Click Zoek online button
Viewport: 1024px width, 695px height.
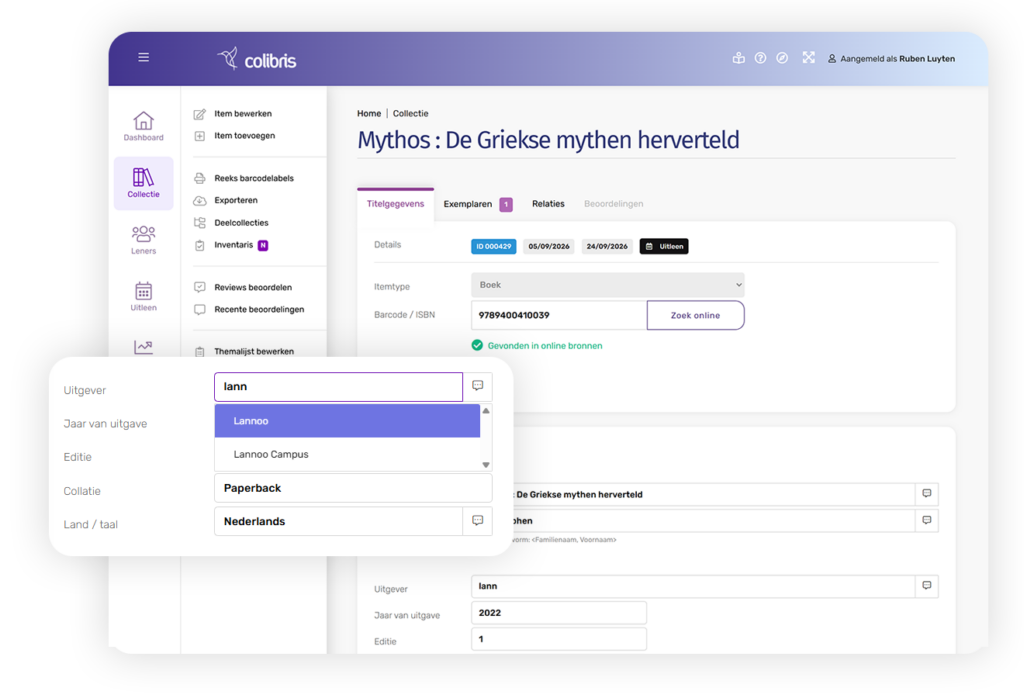(x=696, y=315)
